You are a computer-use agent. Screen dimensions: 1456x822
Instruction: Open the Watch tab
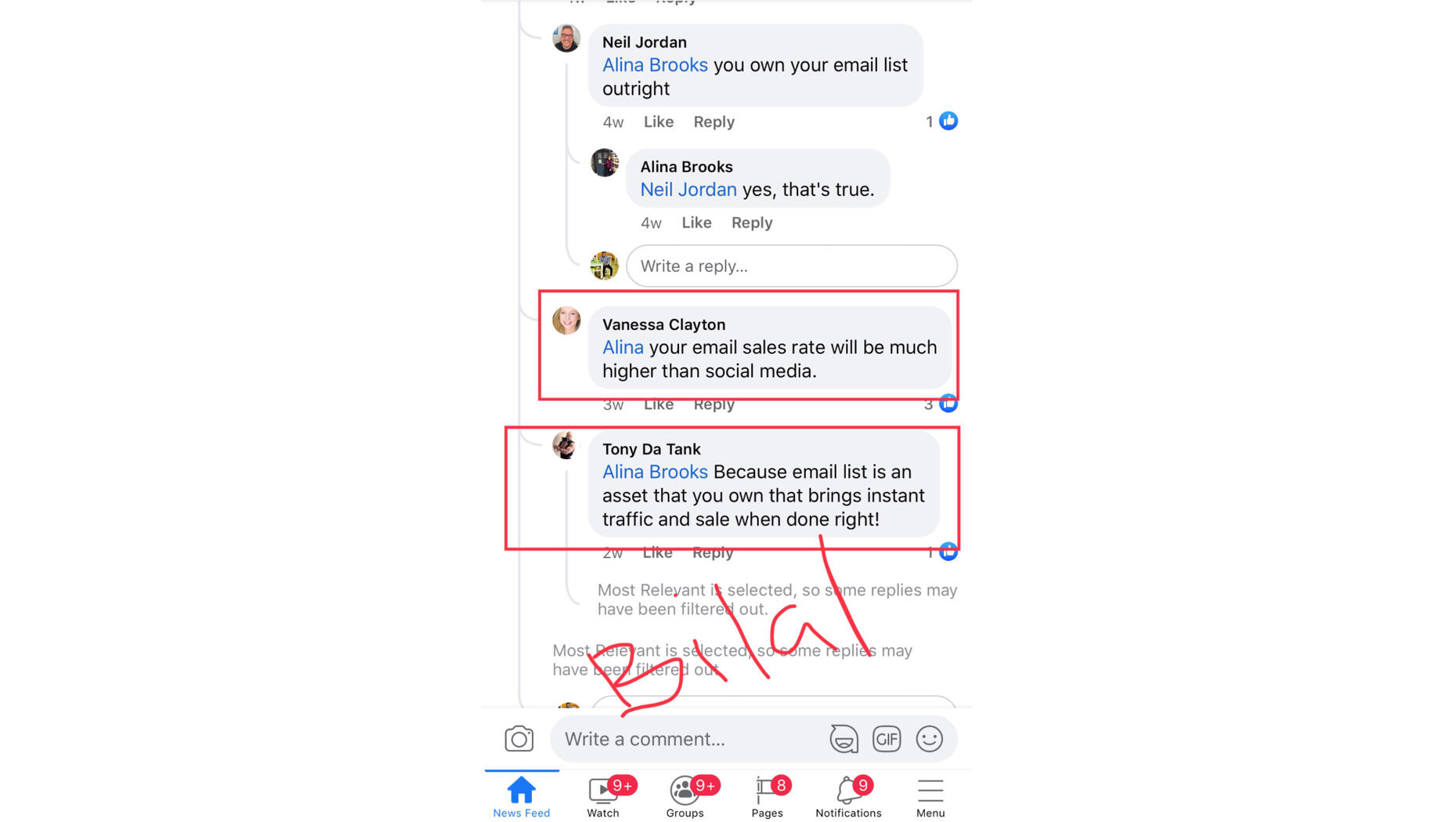[x=603, y=796]
